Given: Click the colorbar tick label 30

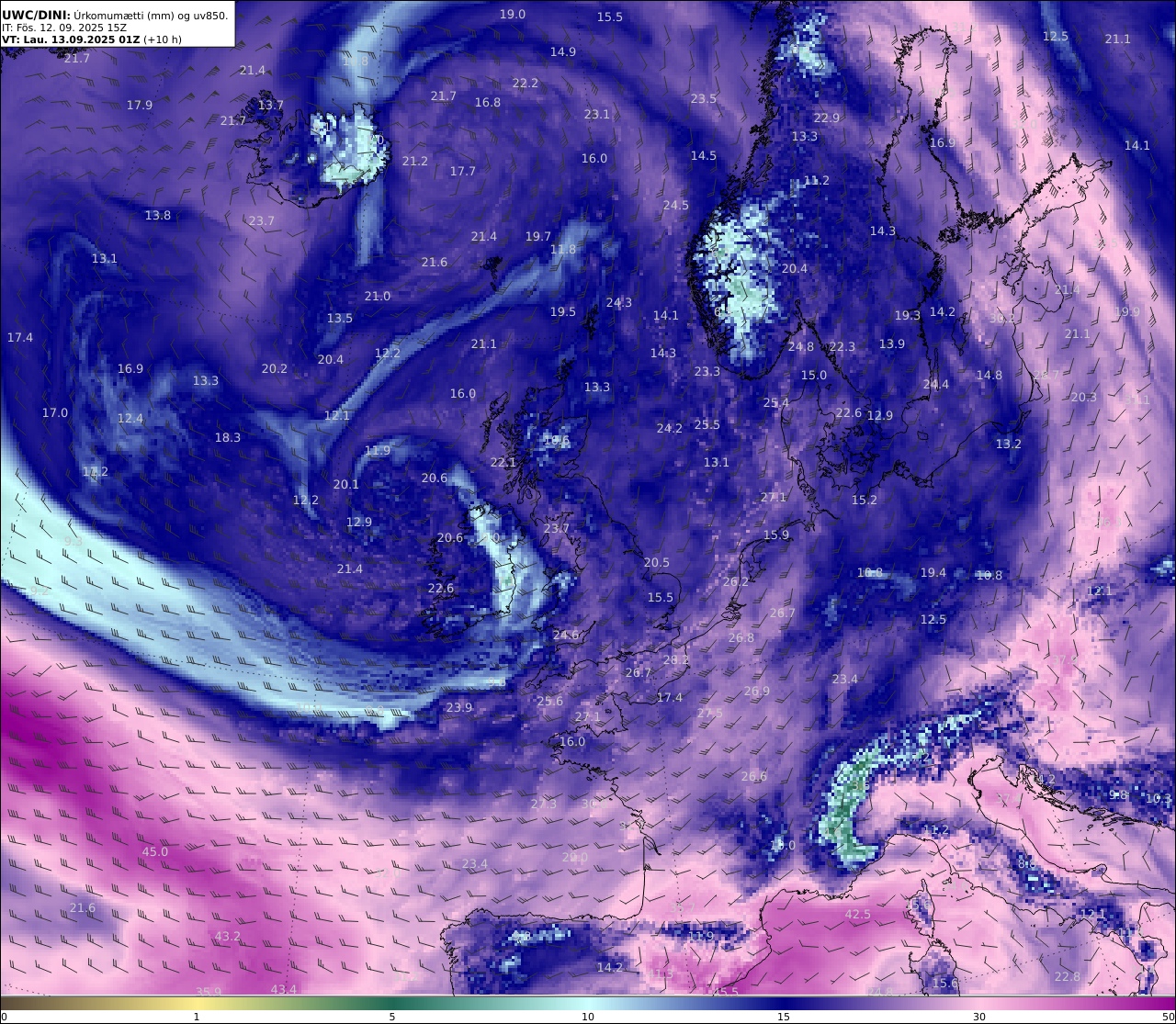Looking at the screenshot, I should tap(979, 1017).
